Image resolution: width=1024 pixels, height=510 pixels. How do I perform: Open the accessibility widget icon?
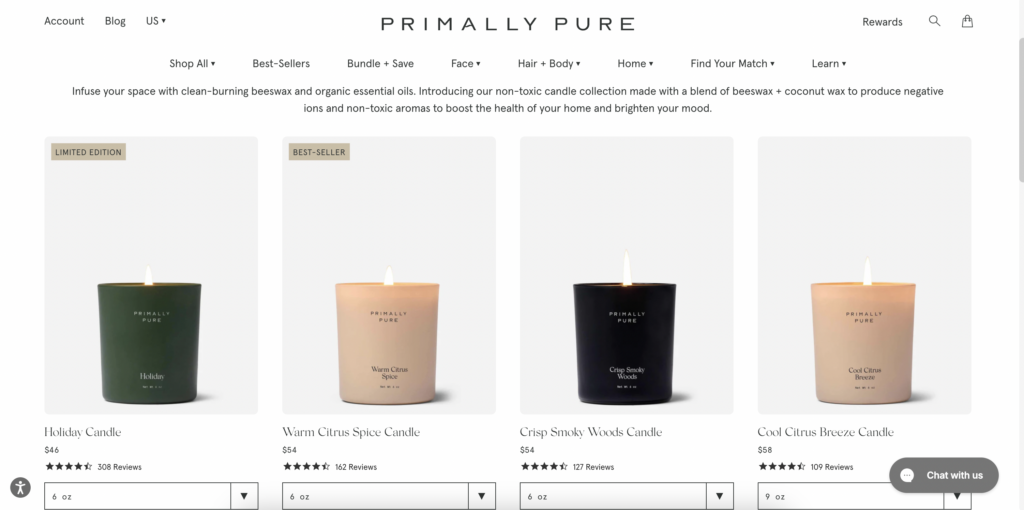click(20, 487)
